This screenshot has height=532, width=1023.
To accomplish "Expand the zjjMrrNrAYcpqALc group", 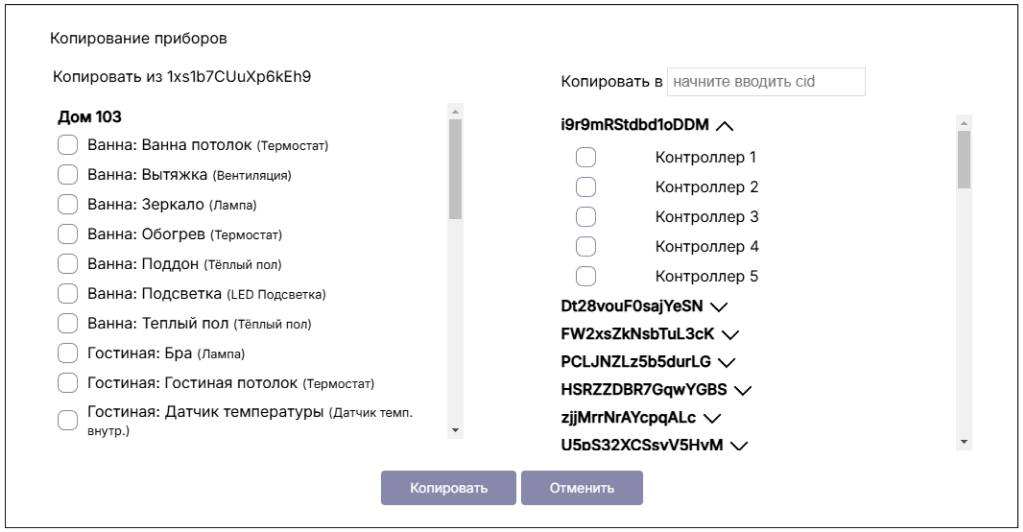I will click(712, 418).
